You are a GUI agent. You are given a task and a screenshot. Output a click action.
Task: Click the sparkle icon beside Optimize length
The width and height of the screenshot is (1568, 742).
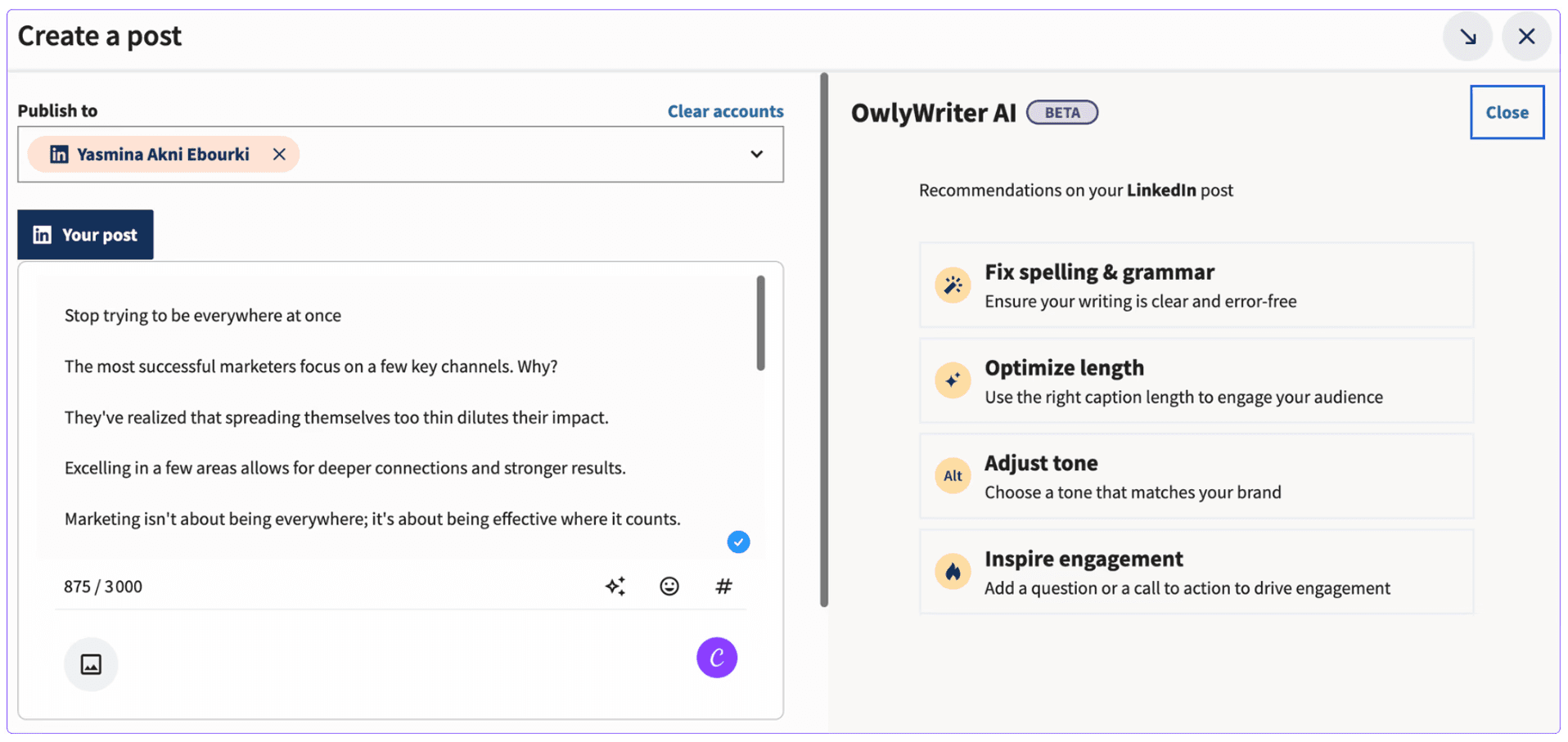tap(953, 380)
